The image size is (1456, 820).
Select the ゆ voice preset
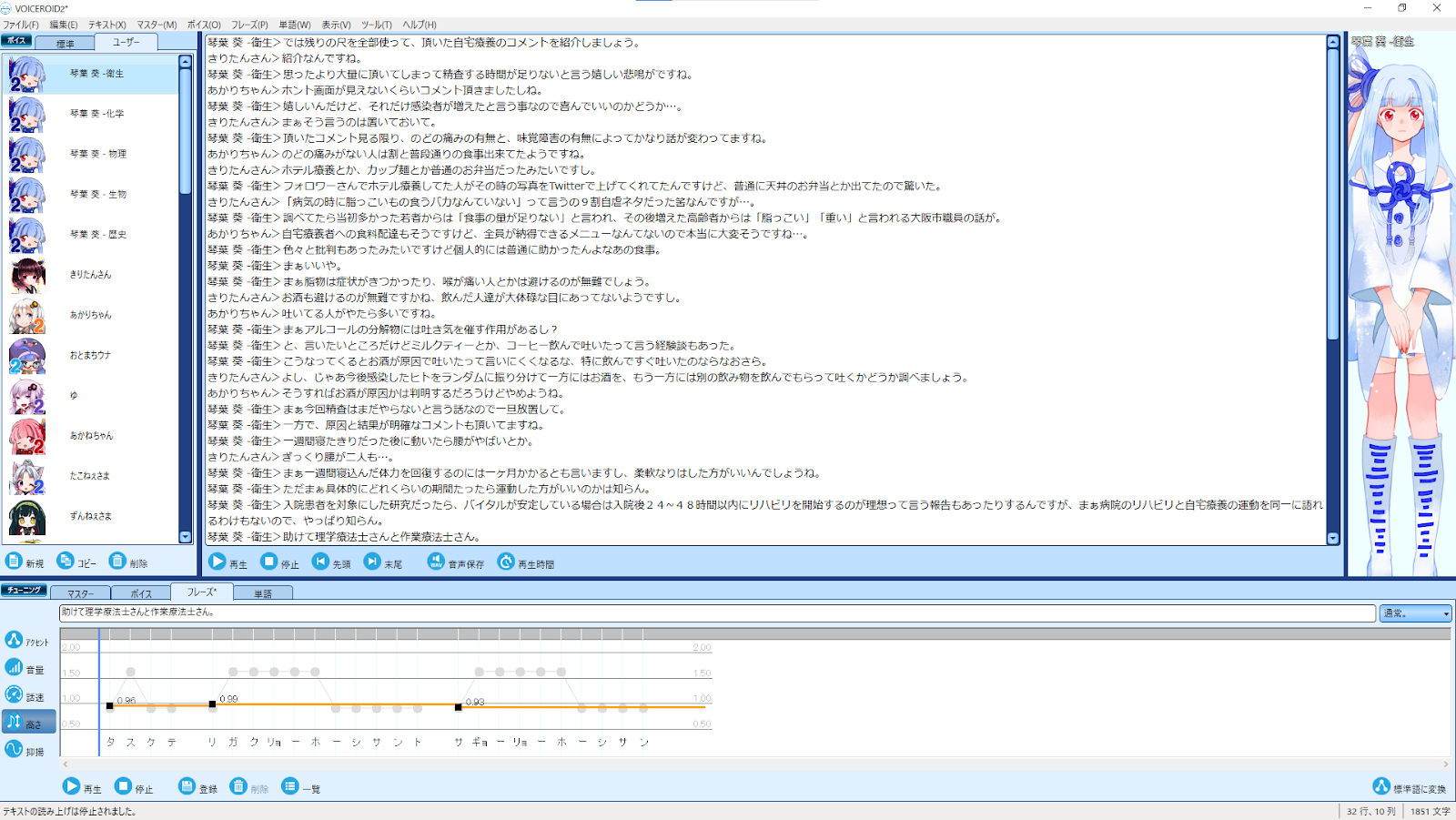[x=91, y=395]
